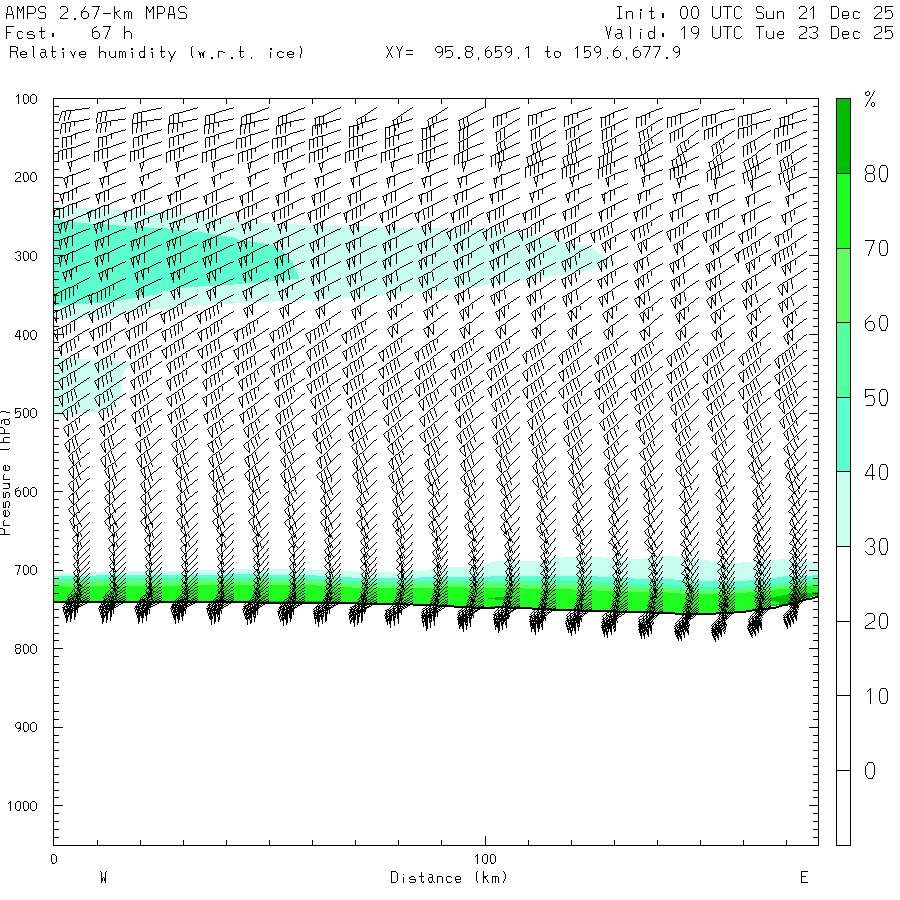
Task: Click the 300 pressure axis label
Action: click(26, 256)
